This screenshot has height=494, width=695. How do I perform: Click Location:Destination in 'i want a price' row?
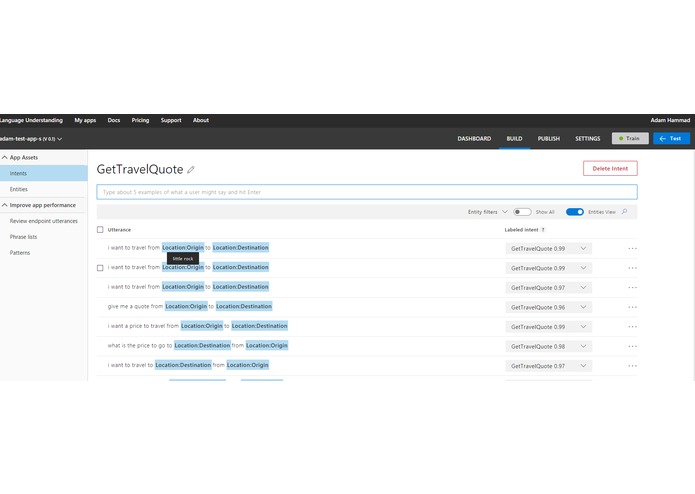tap(260, 326)
